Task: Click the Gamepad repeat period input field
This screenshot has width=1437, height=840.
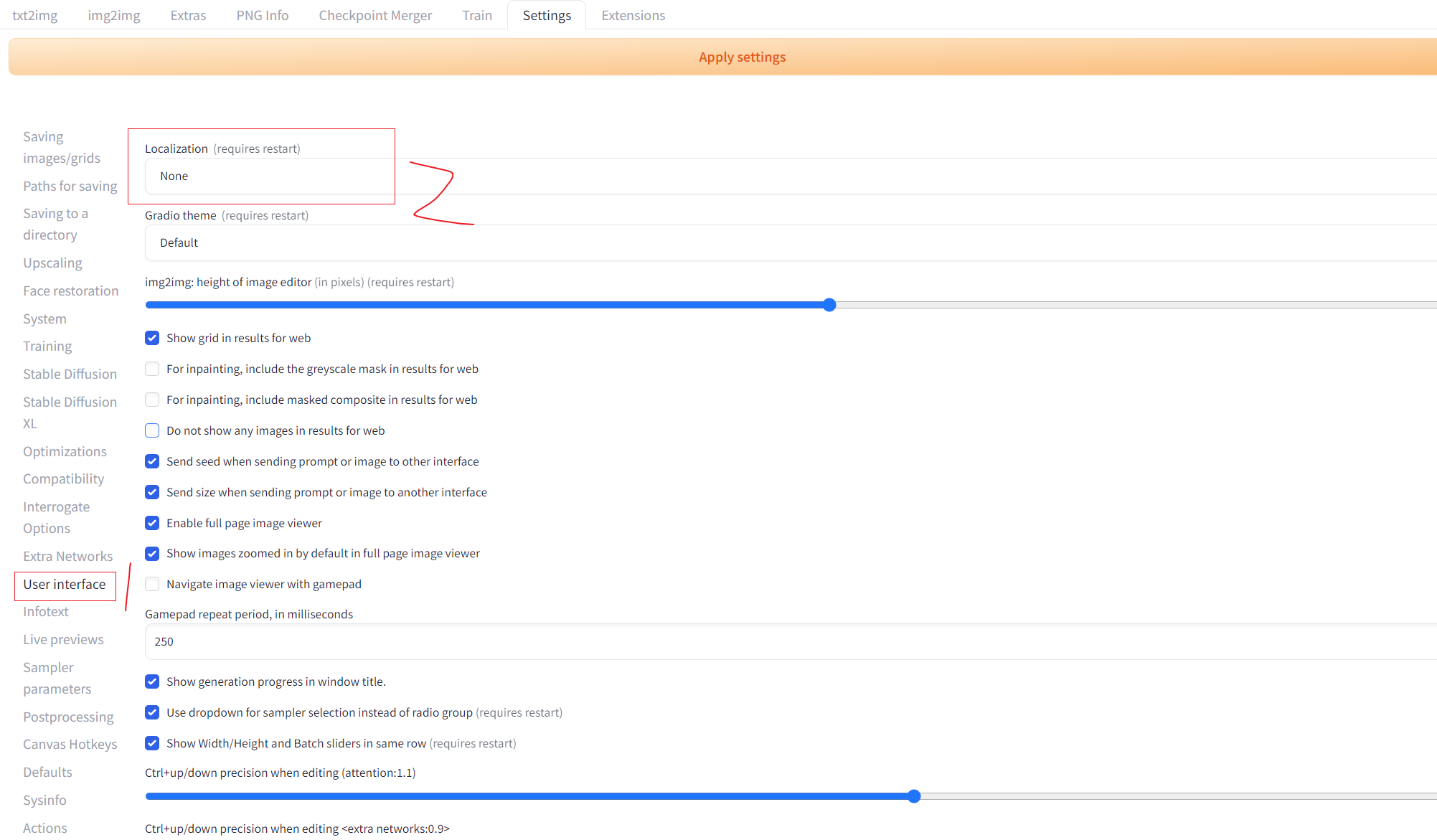Action: pos(789,642)
